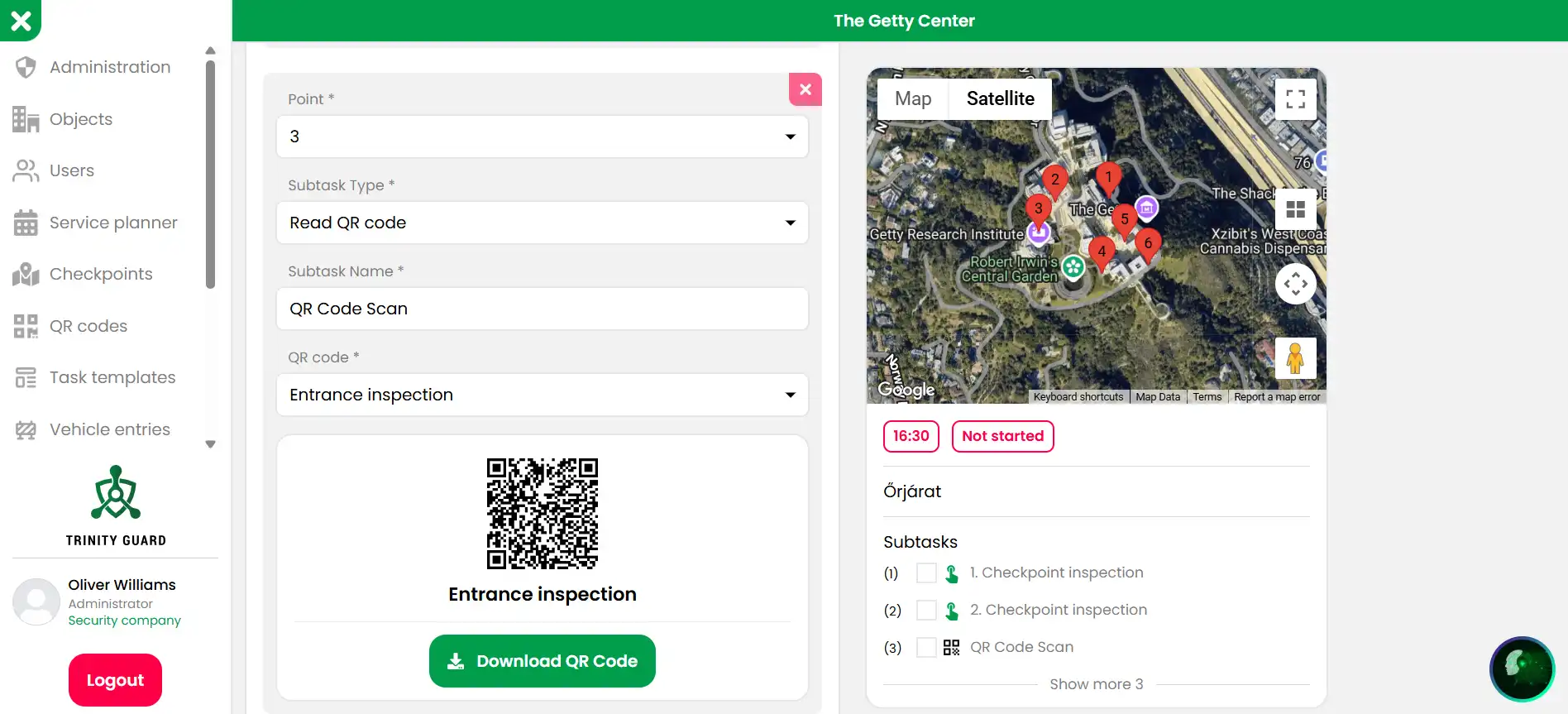
Task: Toggle fullscreen view on the map
Action: point(1295,99)
